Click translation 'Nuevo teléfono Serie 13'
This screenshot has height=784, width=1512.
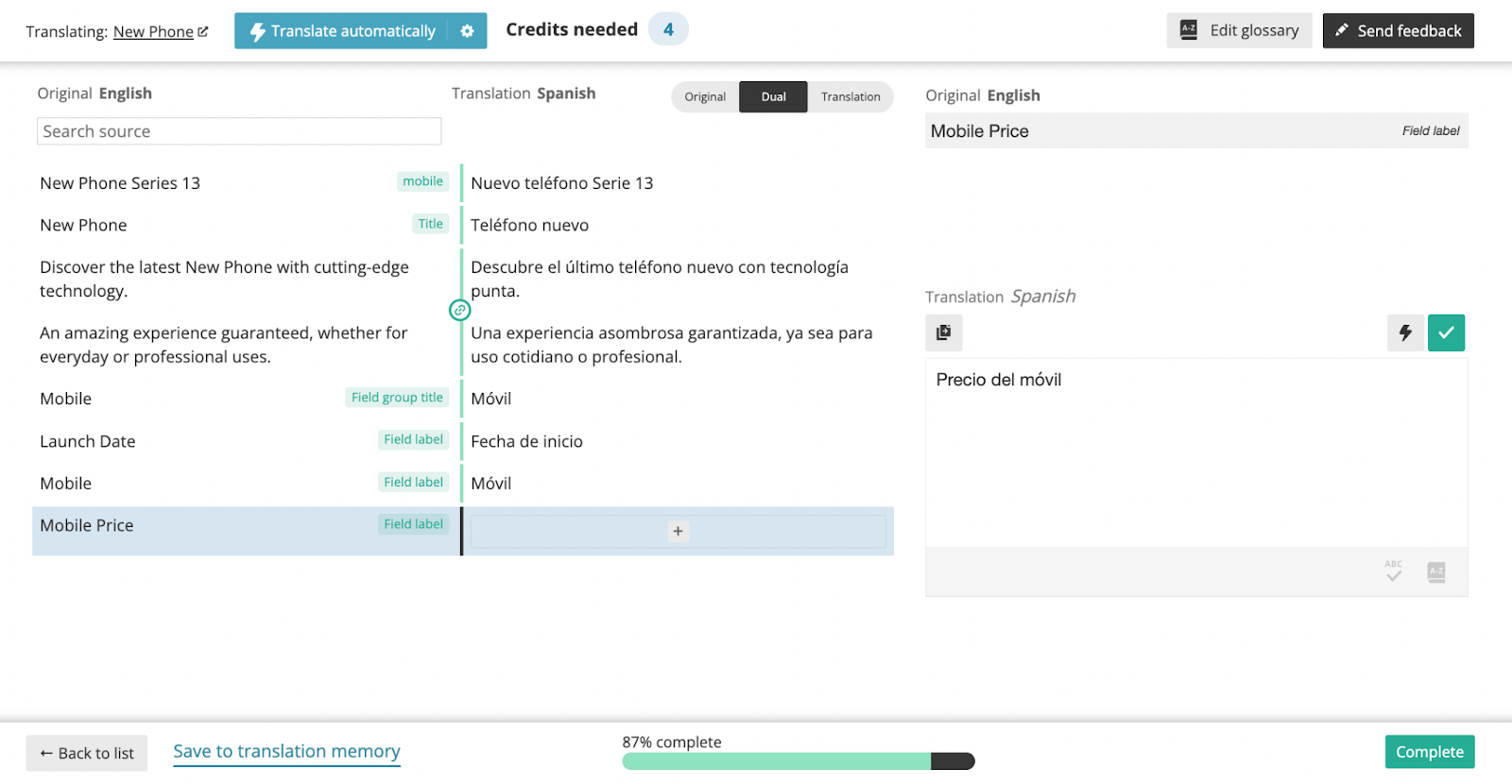click(562, 183)
